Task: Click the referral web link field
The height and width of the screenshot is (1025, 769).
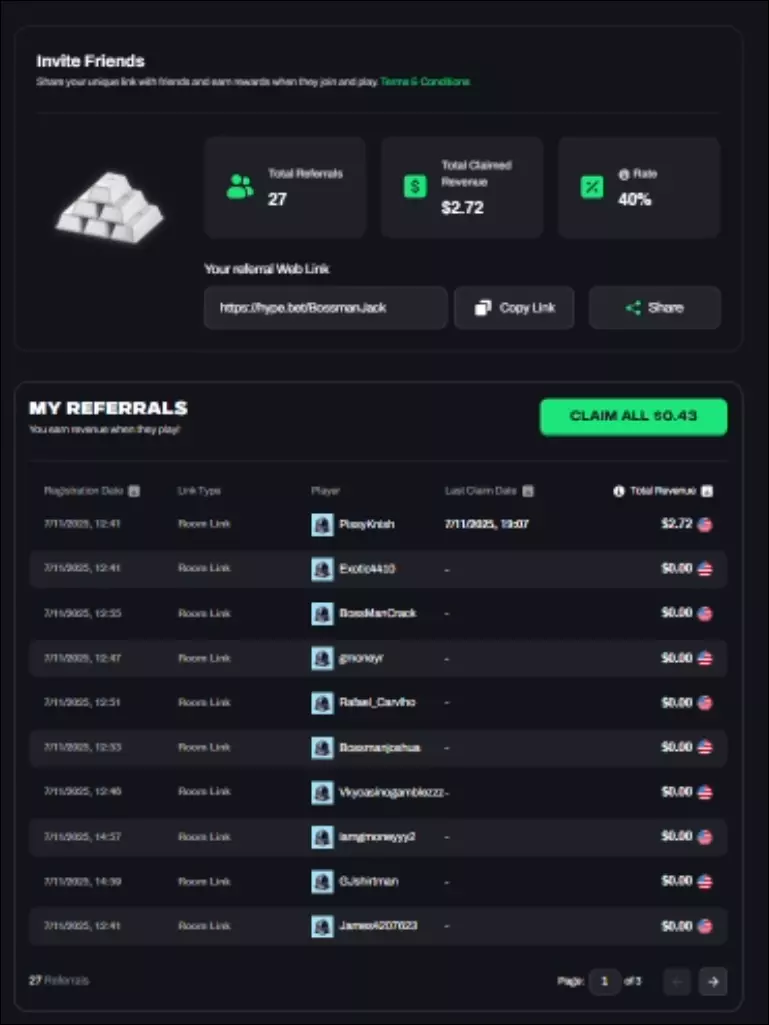Action: click(326, 307)
